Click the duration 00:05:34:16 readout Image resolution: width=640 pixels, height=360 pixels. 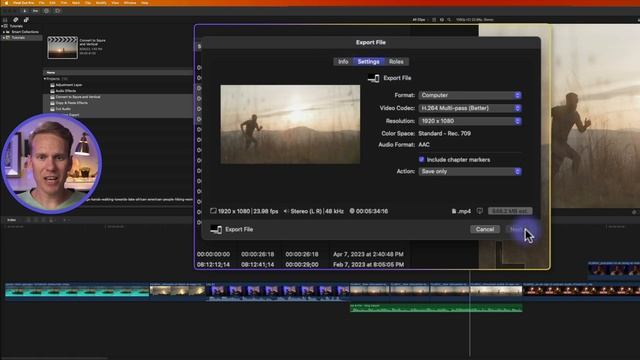point(369,211)
